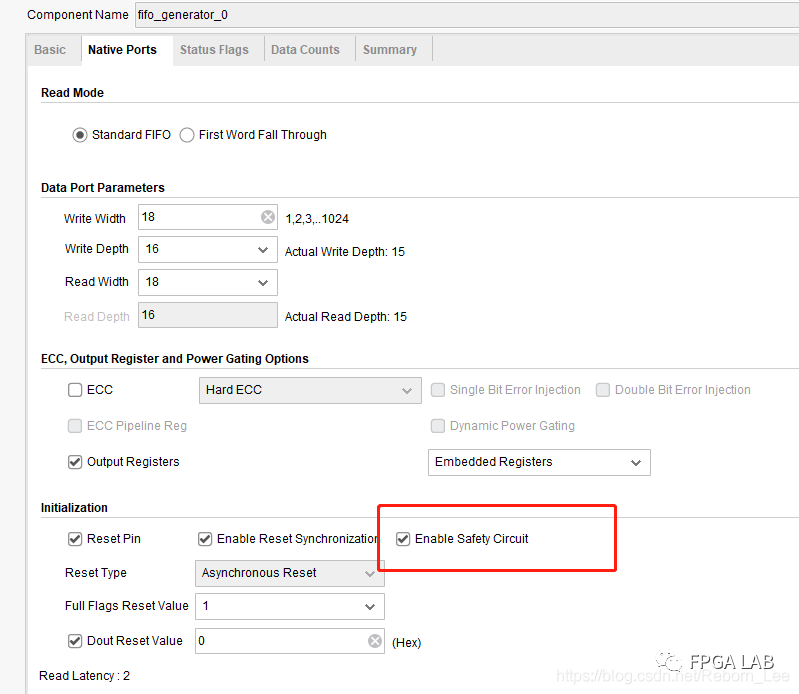Disable Enable Reset Synchronization checkbox
Screen dimensions: 799x694
pyautogui.click(x=206, y=539)
